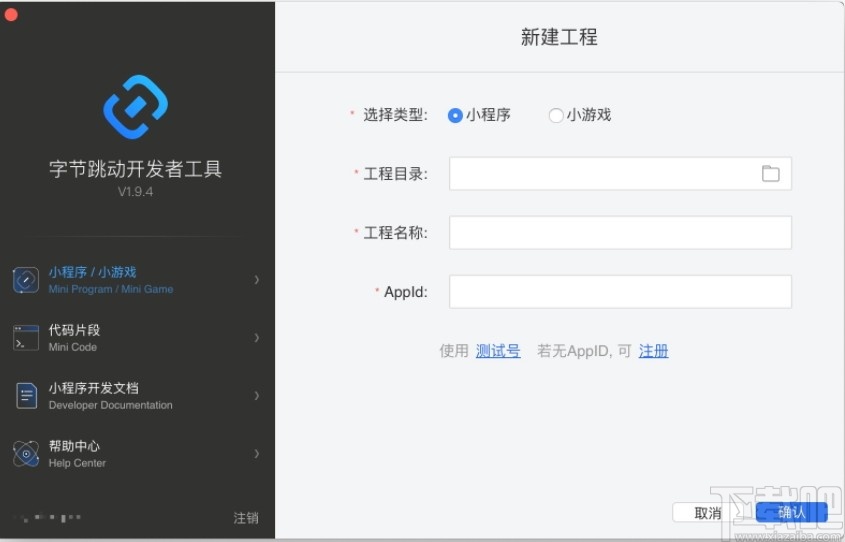Image resolution: width=845 pixels, height=542 pixels.
Task: Focus the AppId input field
Action: click(x=620, y=291)
